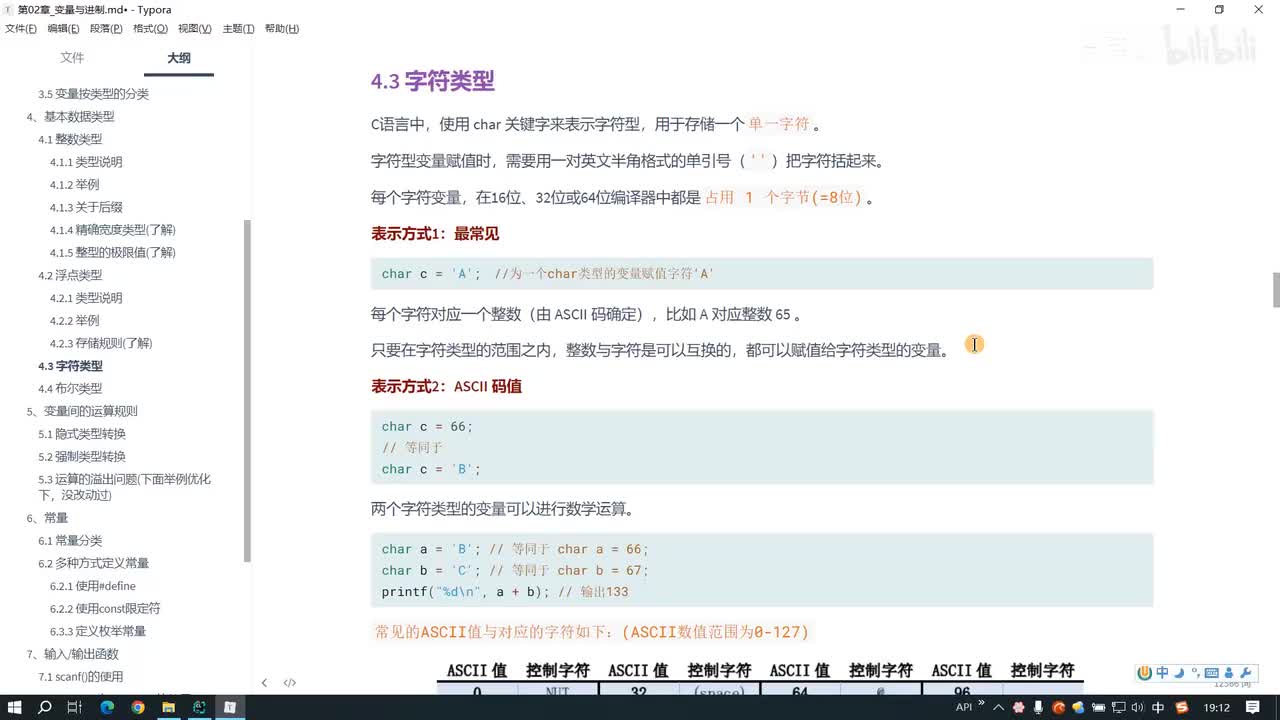Open the 文件(F) menu

coord(21,29)
